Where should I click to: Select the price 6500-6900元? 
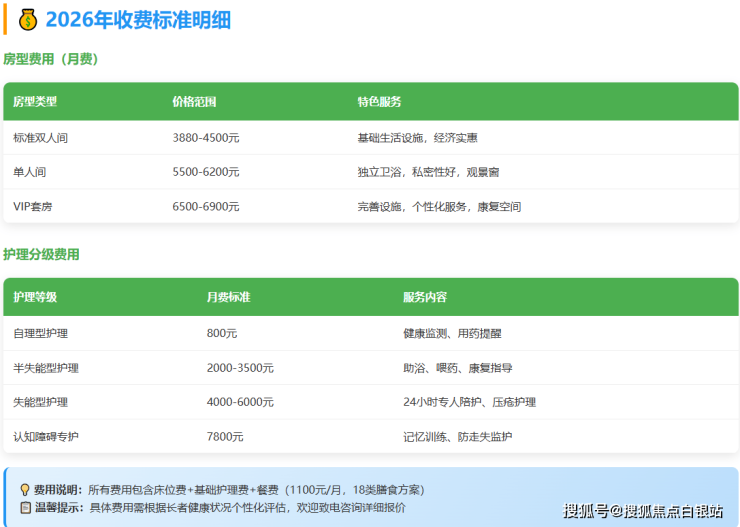coord(206,207)
